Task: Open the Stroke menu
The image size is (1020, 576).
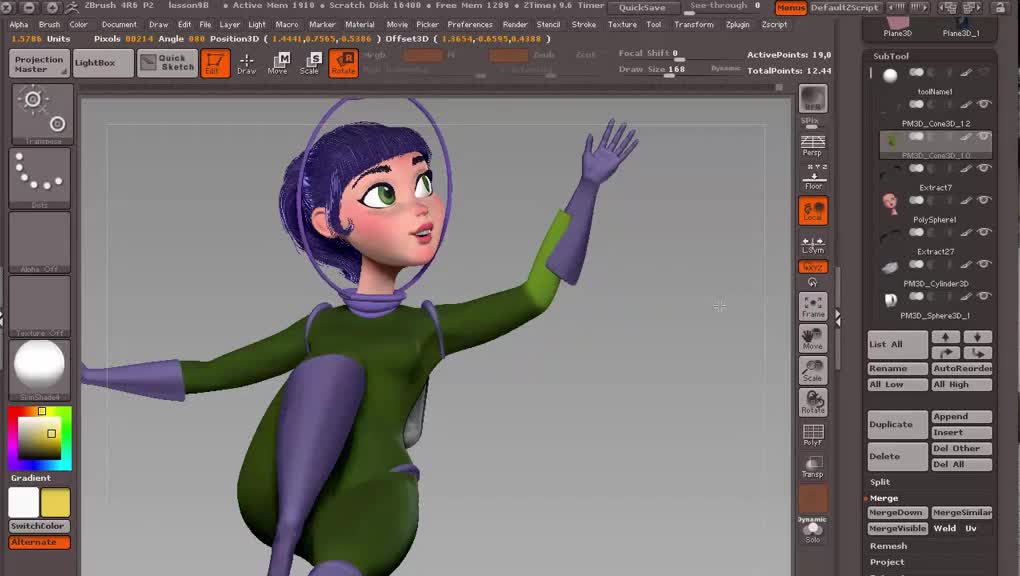Action: tap(584, 25)
